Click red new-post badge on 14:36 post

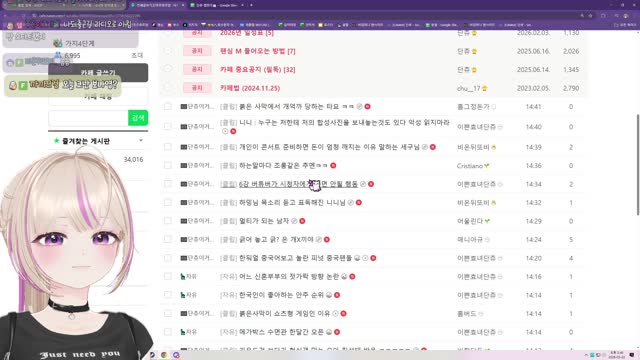pos(333,165)
